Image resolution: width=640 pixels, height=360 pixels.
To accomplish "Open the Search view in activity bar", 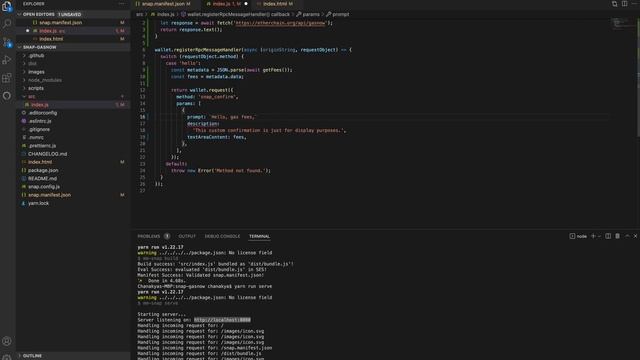I will [x=7, y=24].
